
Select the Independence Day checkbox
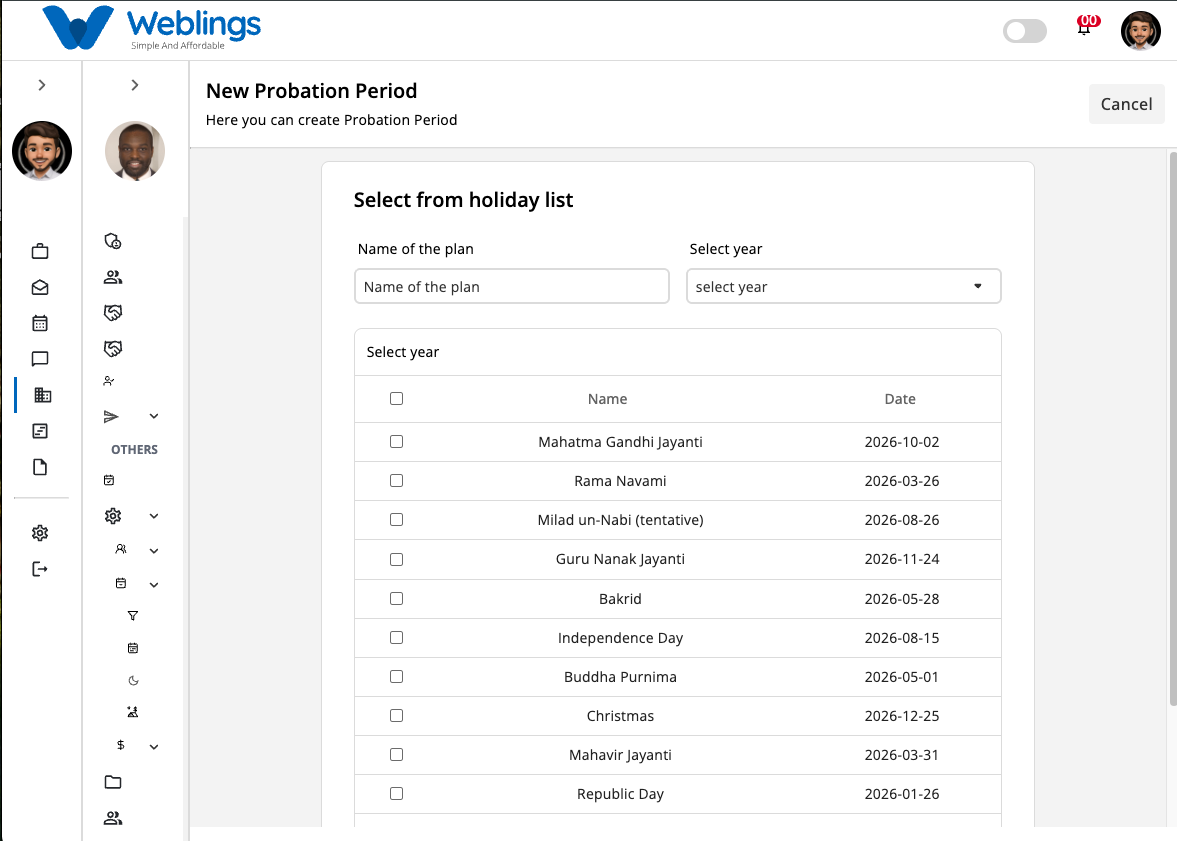(x=396, y=638)
